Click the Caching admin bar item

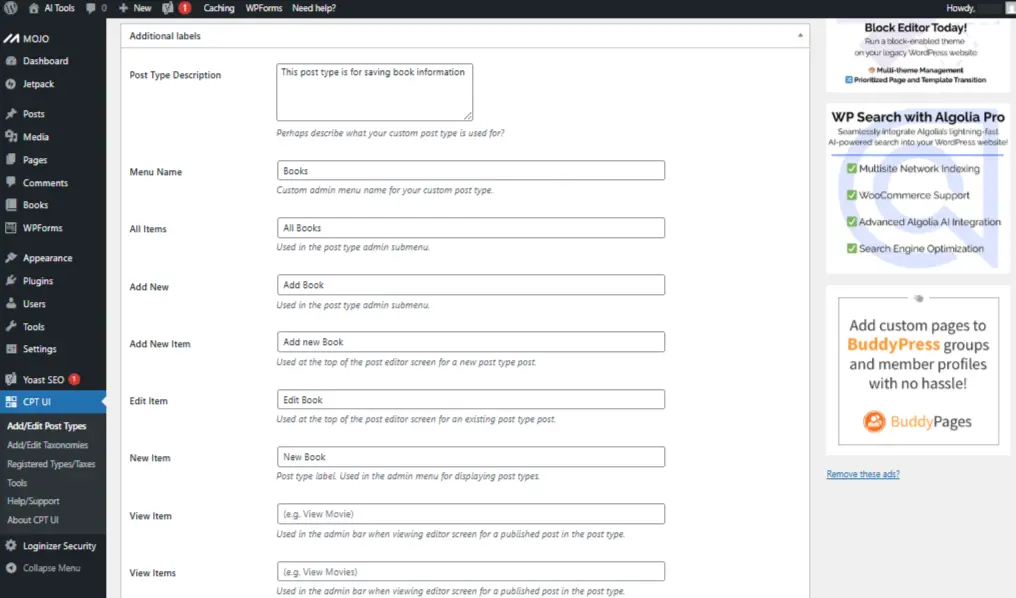coord(219,8)
